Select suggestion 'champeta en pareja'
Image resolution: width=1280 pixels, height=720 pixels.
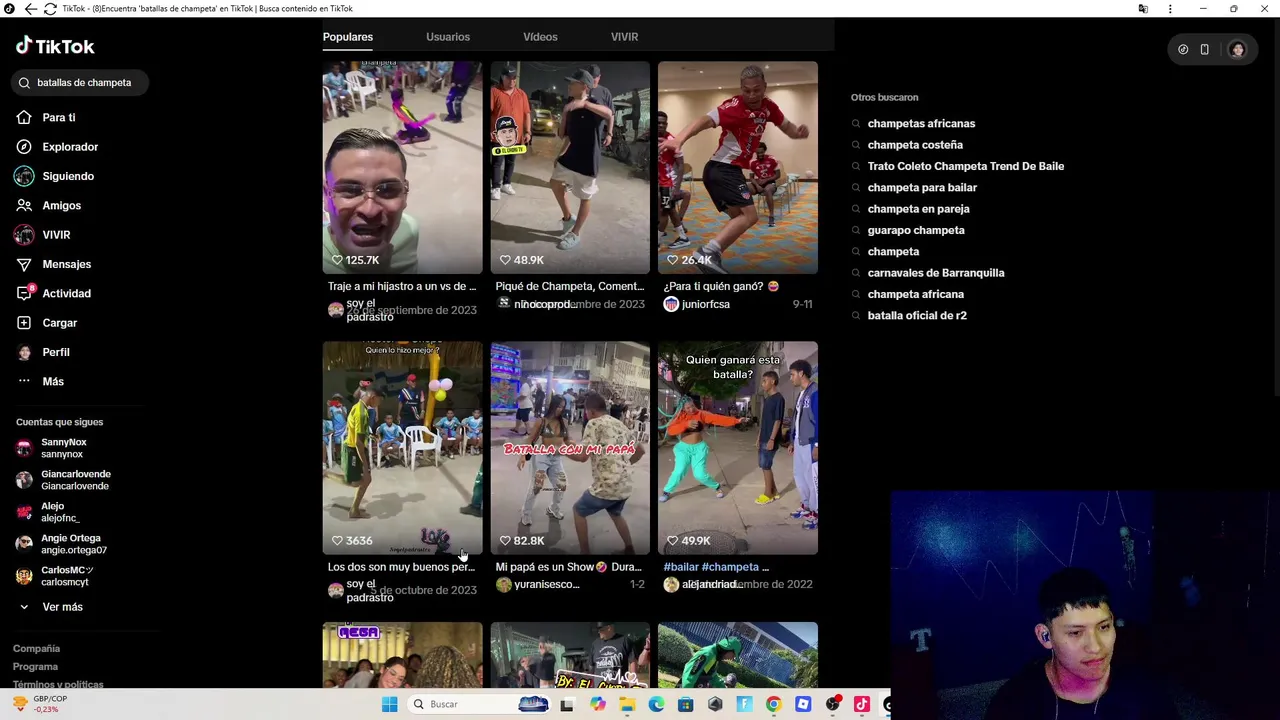(918, 209)
